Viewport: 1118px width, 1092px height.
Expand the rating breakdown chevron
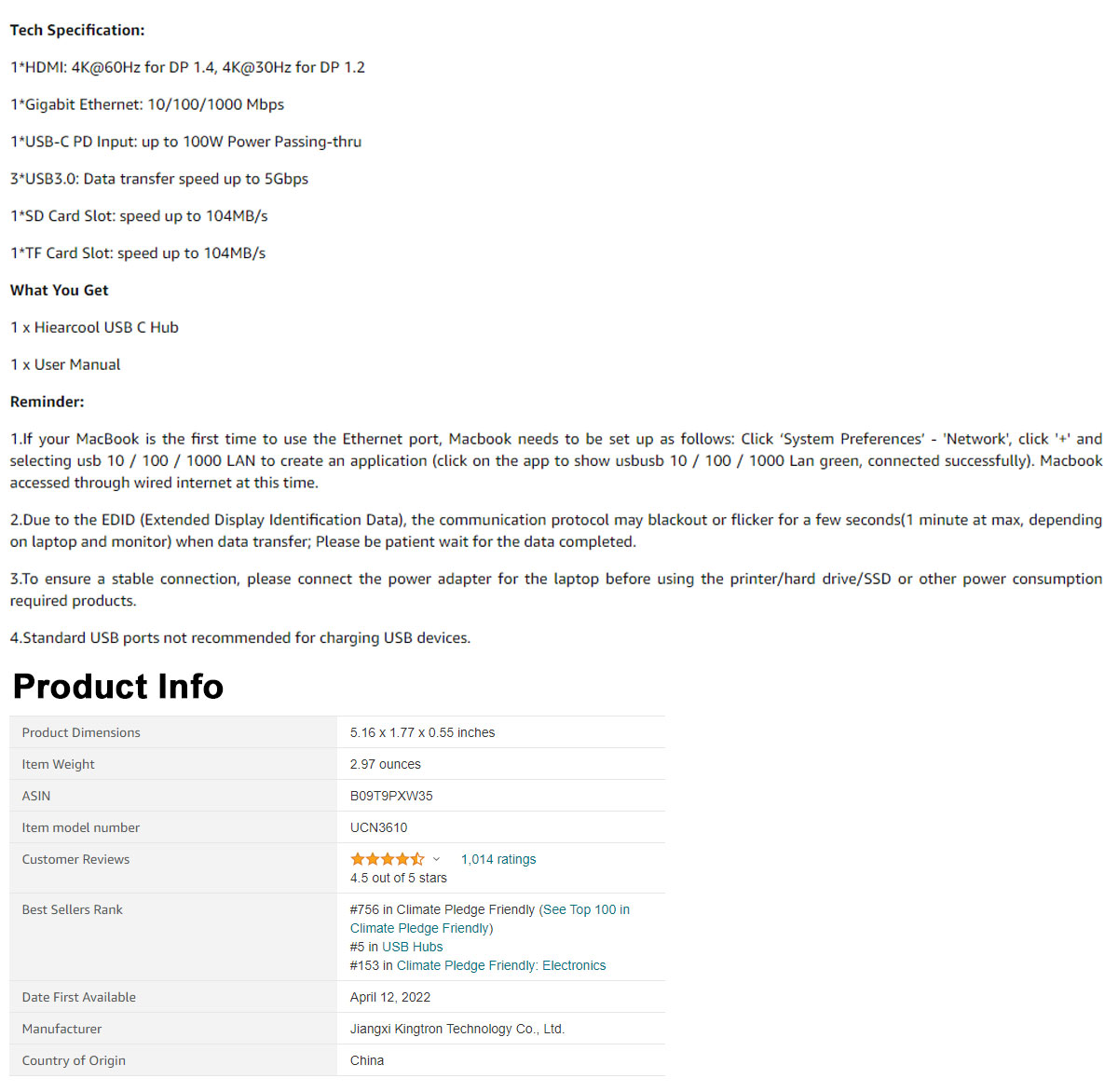click(436, 859)
